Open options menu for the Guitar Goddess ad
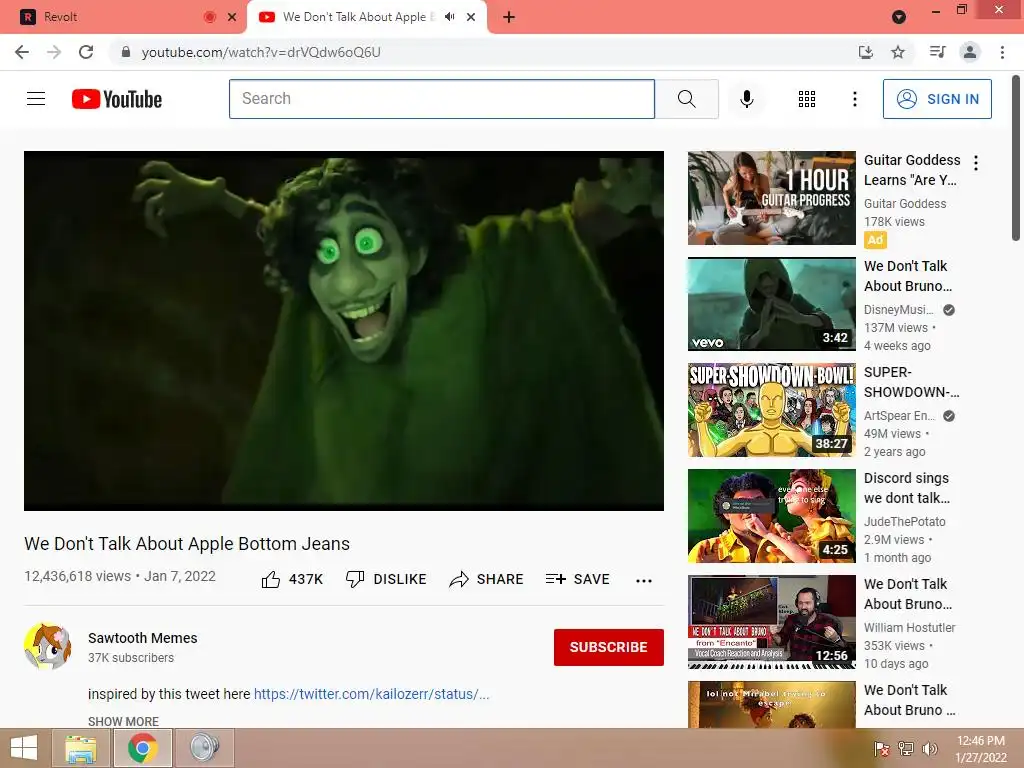The image size is (1024, 768). coord(976,163)
